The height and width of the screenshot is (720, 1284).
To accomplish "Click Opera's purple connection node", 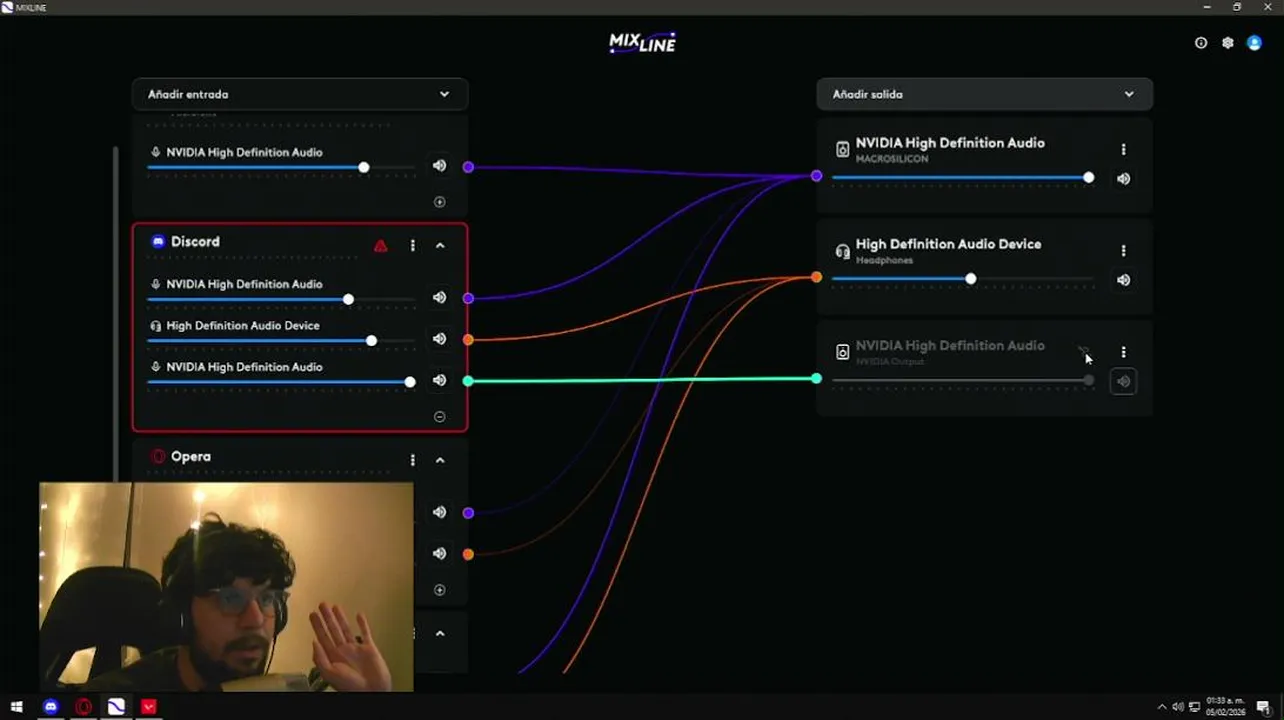I will [x=468, y=513].
